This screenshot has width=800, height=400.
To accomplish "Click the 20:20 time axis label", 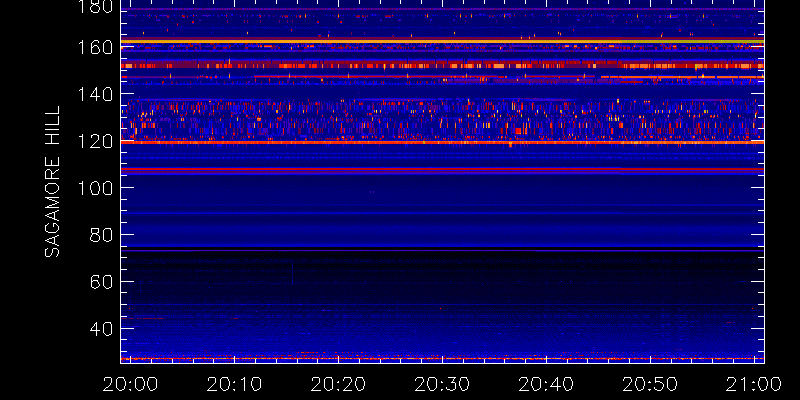I will click(338, 384).
